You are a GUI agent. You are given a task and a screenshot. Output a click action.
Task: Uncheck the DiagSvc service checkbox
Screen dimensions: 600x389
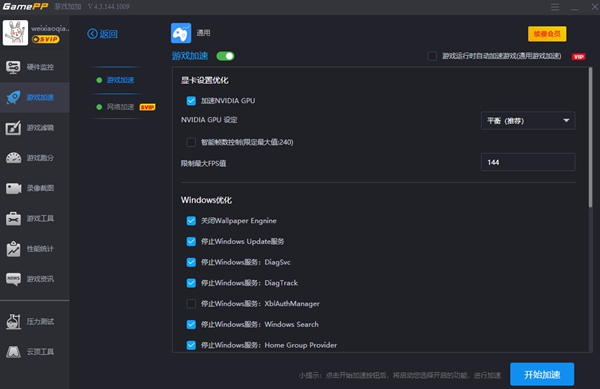pyautogui.click(x=191, y=262)
